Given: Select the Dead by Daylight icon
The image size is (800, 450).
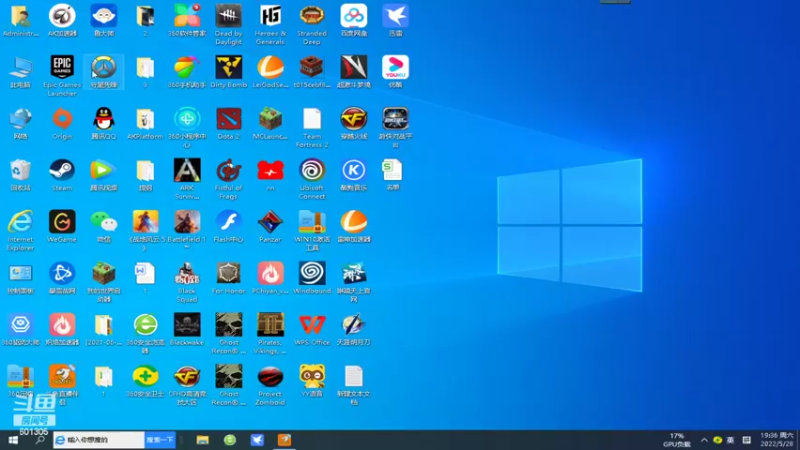Looking at the screenshot, I should [229, 24].
